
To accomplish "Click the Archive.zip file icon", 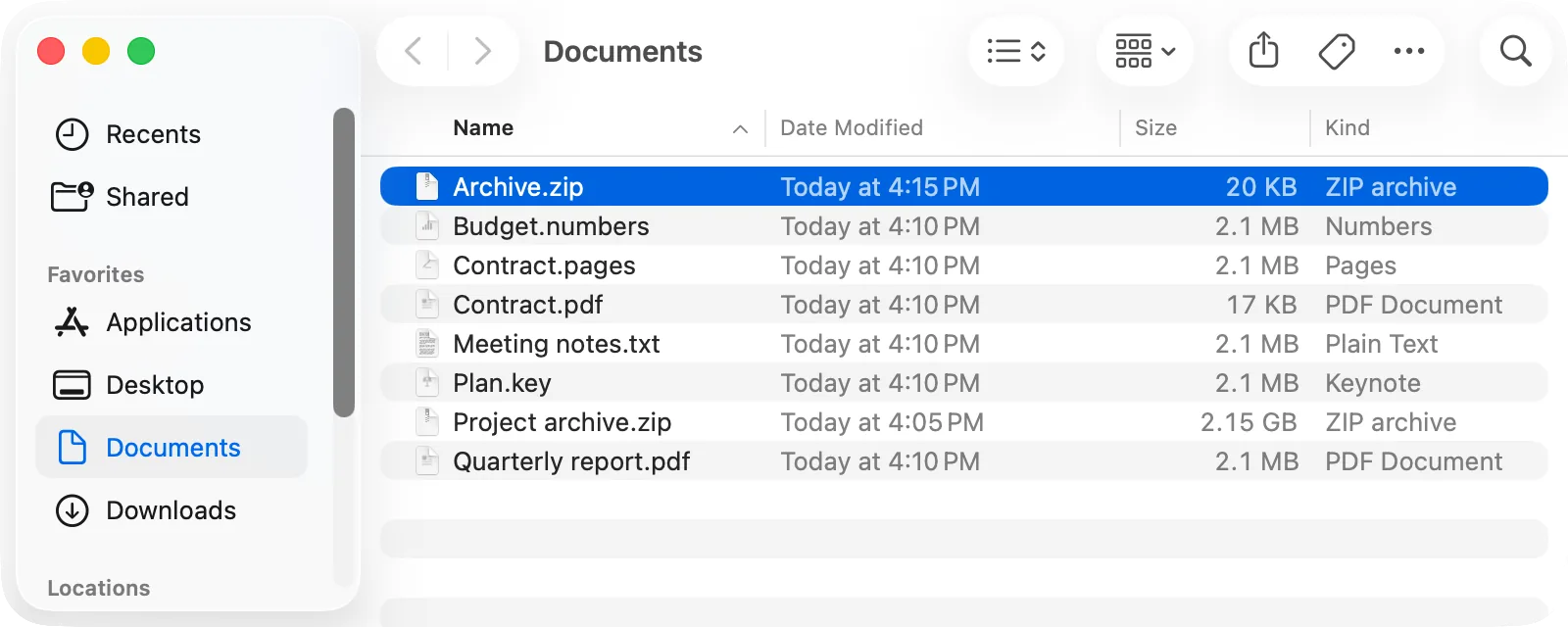I will tap(427, 186).
